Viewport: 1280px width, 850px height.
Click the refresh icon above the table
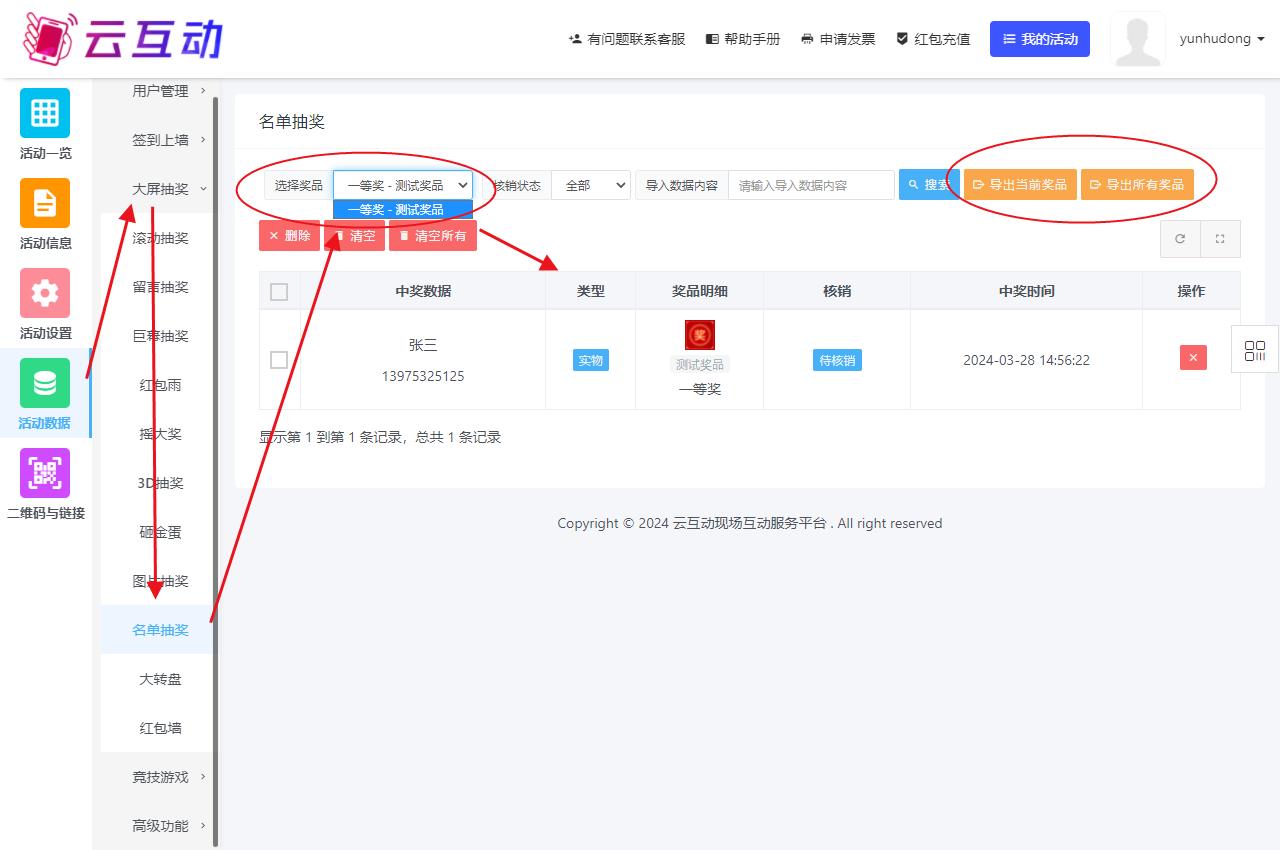(1180, 239)
